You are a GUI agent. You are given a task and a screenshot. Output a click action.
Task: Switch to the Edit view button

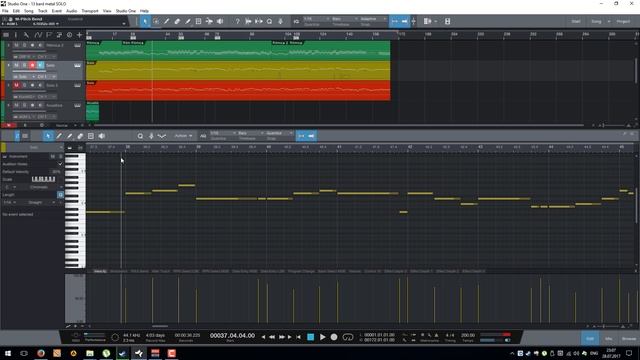[x=590, y=338]
